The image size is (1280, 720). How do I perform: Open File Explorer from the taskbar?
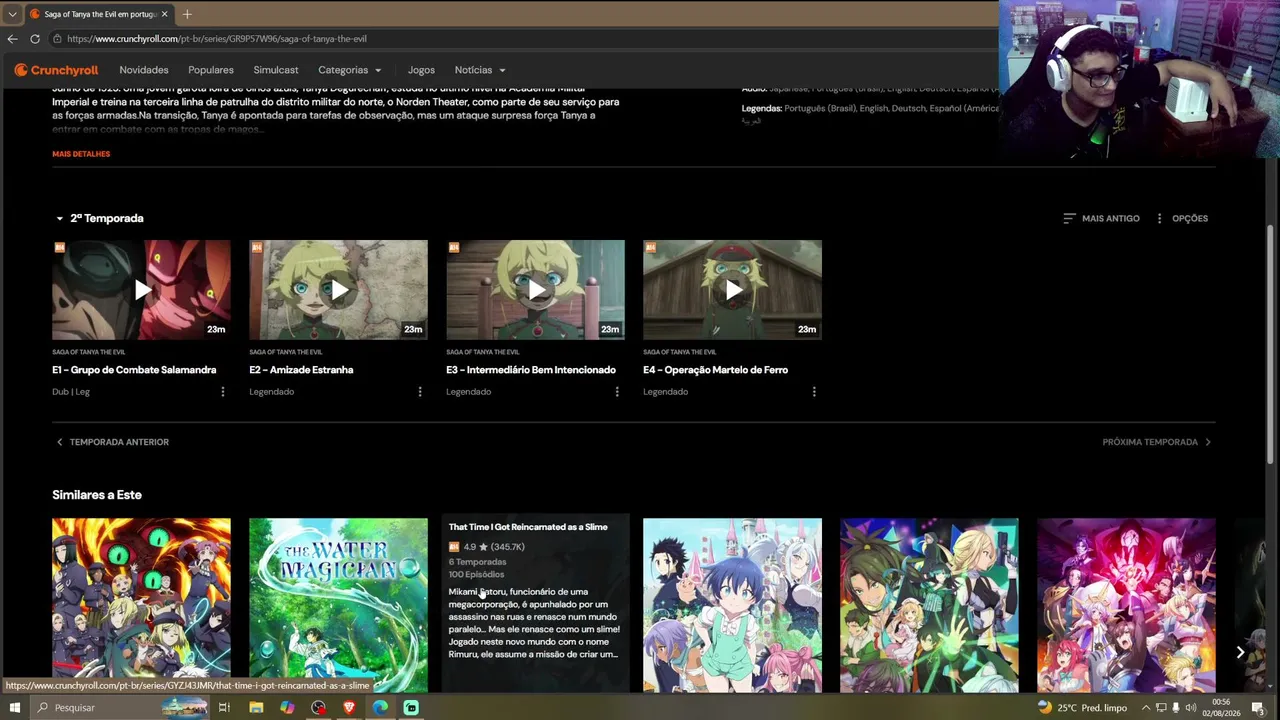(256, 708)
